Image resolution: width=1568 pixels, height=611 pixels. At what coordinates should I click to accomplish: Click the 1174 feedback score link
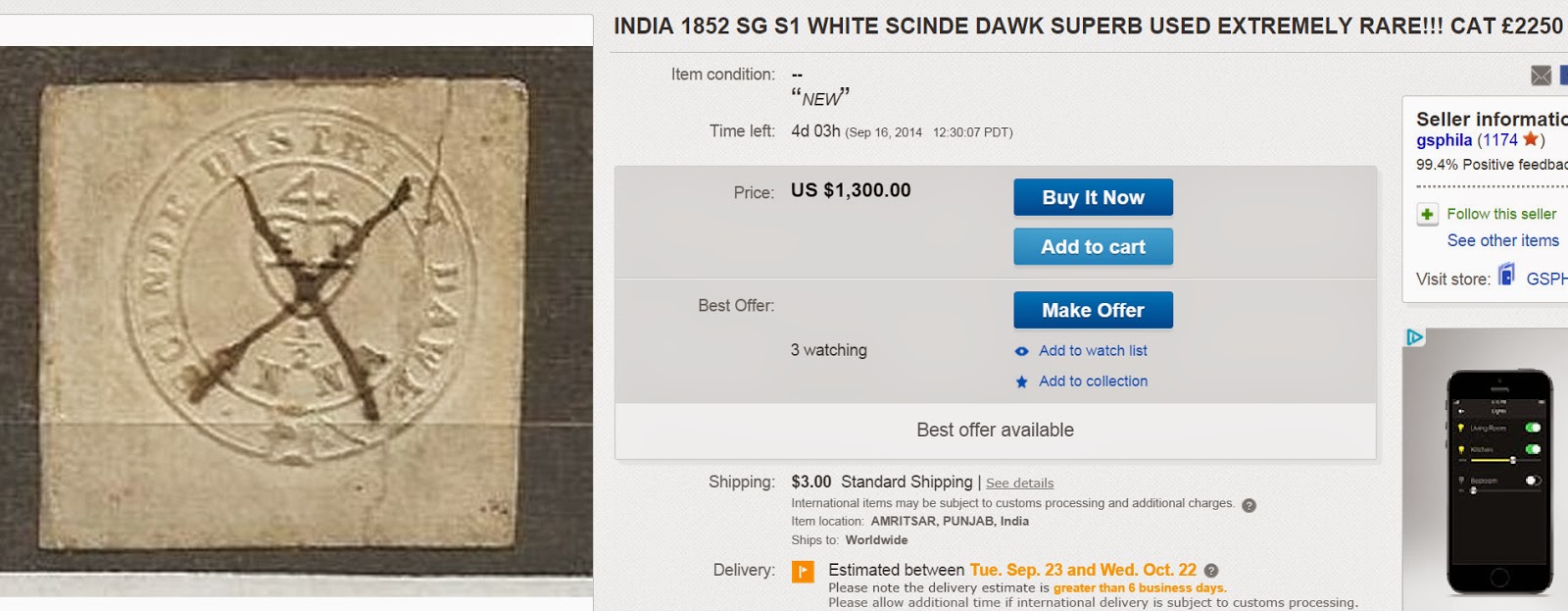click(x=1500, y=139)
